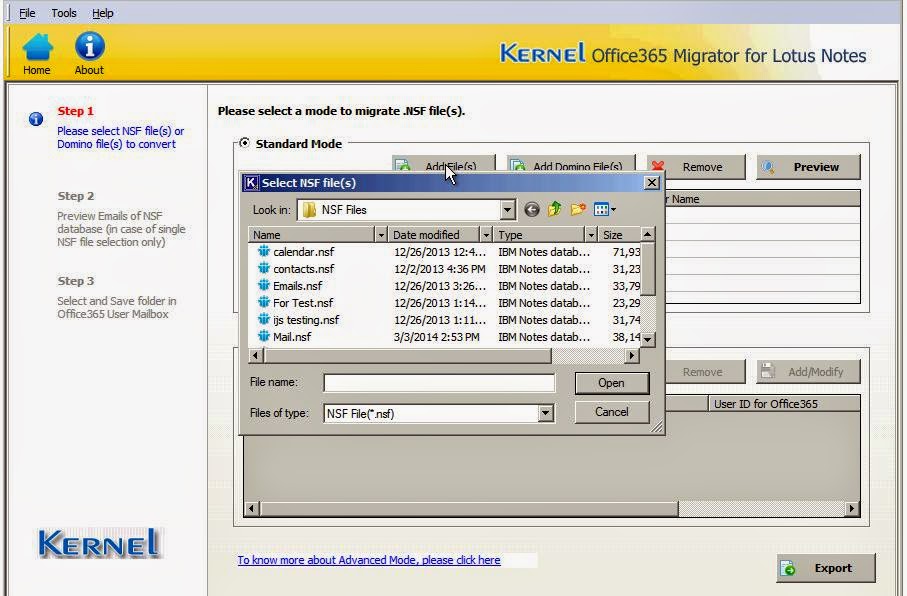Cancel the Select NSF file(s) dialog
907x596 pixels.
612,412
